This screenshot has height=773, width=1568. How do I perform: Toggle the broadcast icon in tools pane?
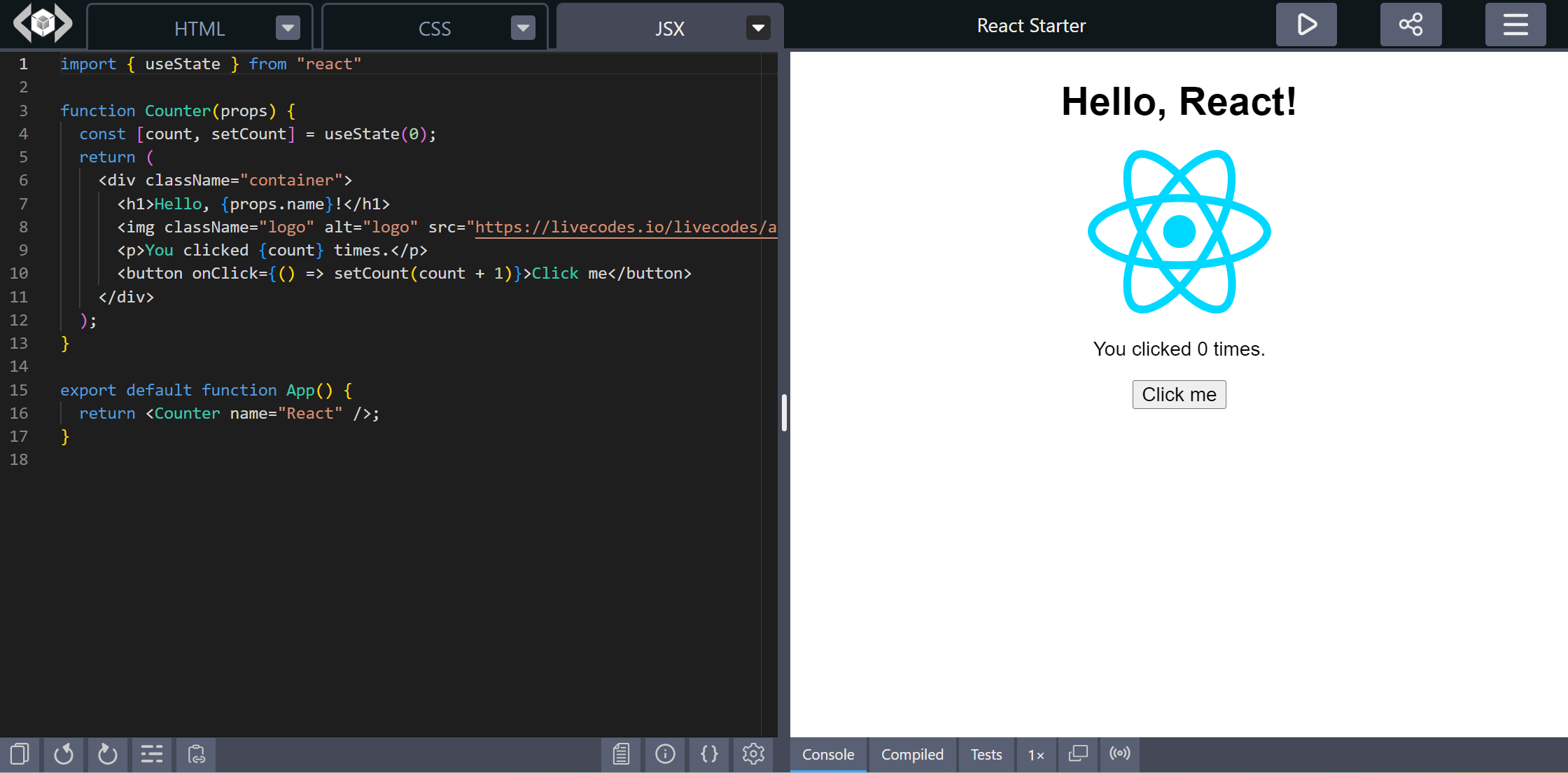(x=1120, y=754)
